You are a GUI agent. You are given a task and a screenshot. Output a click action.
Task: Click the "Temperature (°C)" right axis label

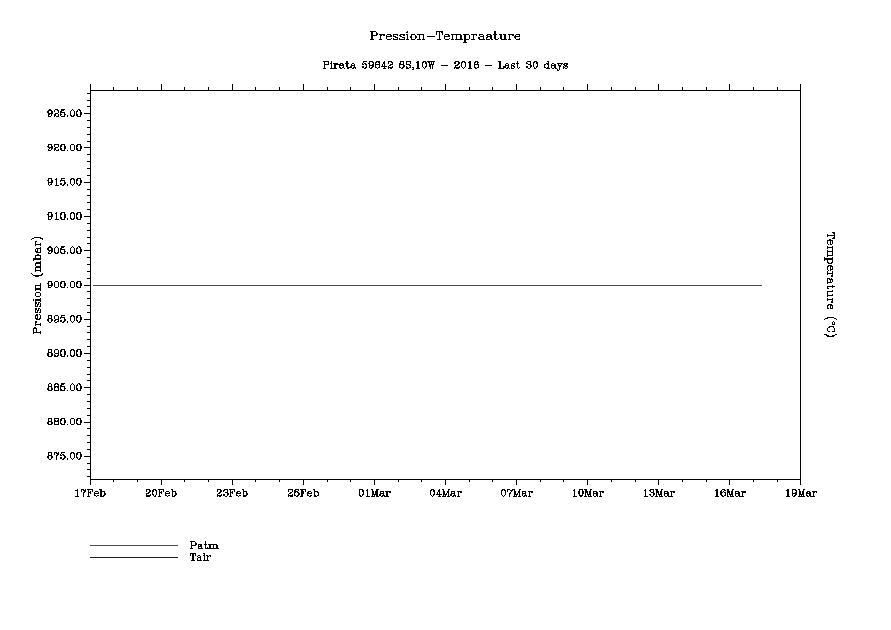[829, 285]
